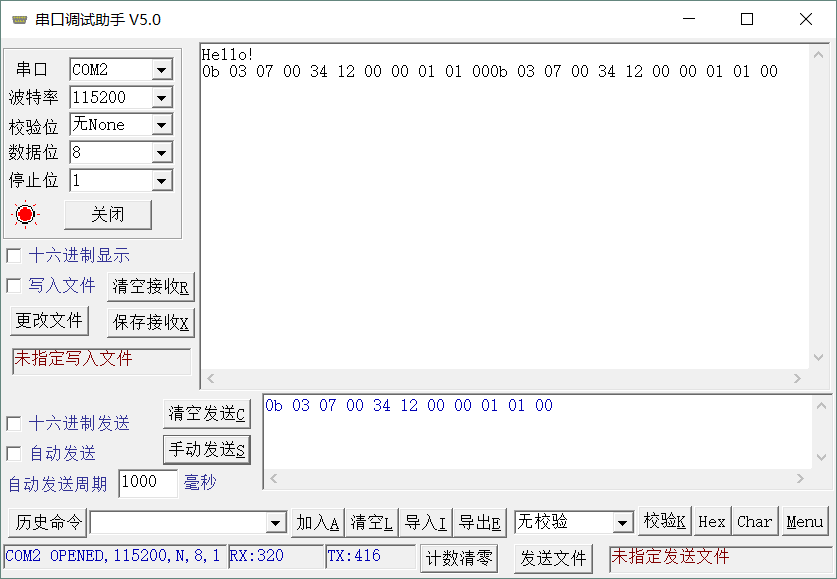Minimize the 串口调试助手 window
Screen dimensions: 837x579
(689, 19)
